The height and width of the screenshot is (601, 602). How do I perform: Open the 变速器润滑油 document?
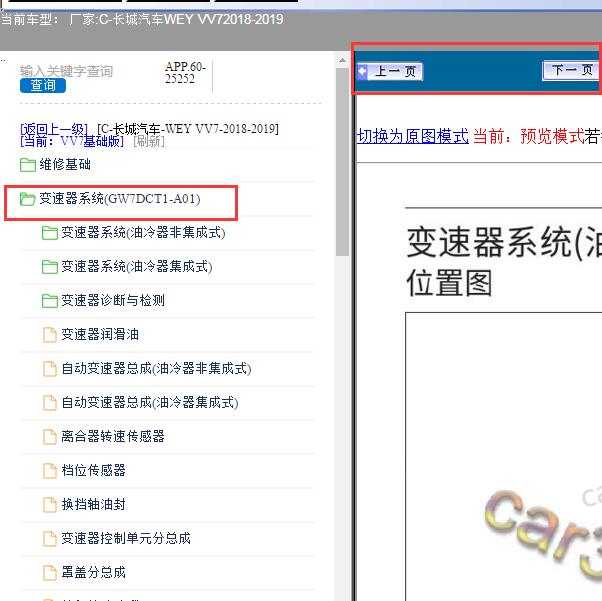pyautogui.click(x=100, y=334)
